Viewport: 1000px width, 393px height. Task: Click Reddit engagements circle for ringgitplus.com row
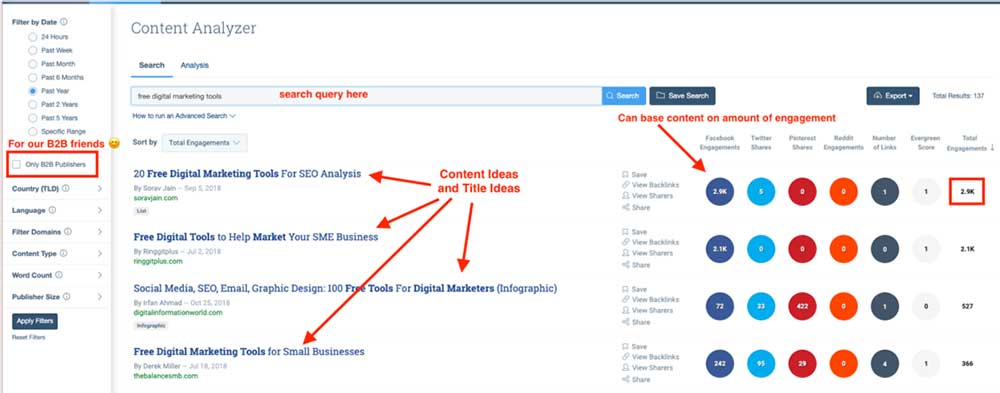tap(844, 249)
